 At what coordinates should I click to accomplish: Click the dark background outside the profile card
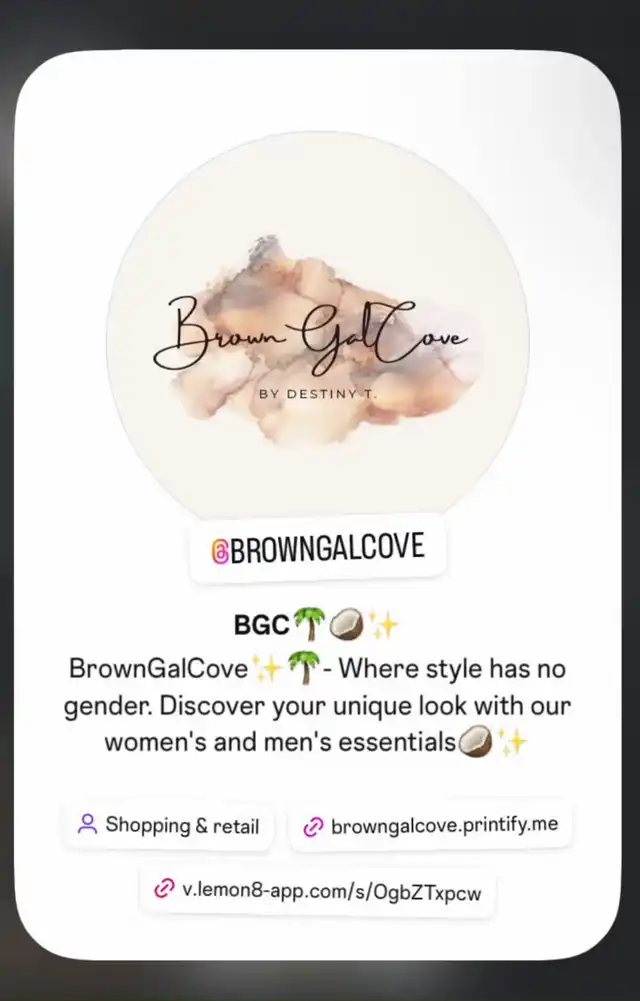pyautogui.click(x=319, y=22)
